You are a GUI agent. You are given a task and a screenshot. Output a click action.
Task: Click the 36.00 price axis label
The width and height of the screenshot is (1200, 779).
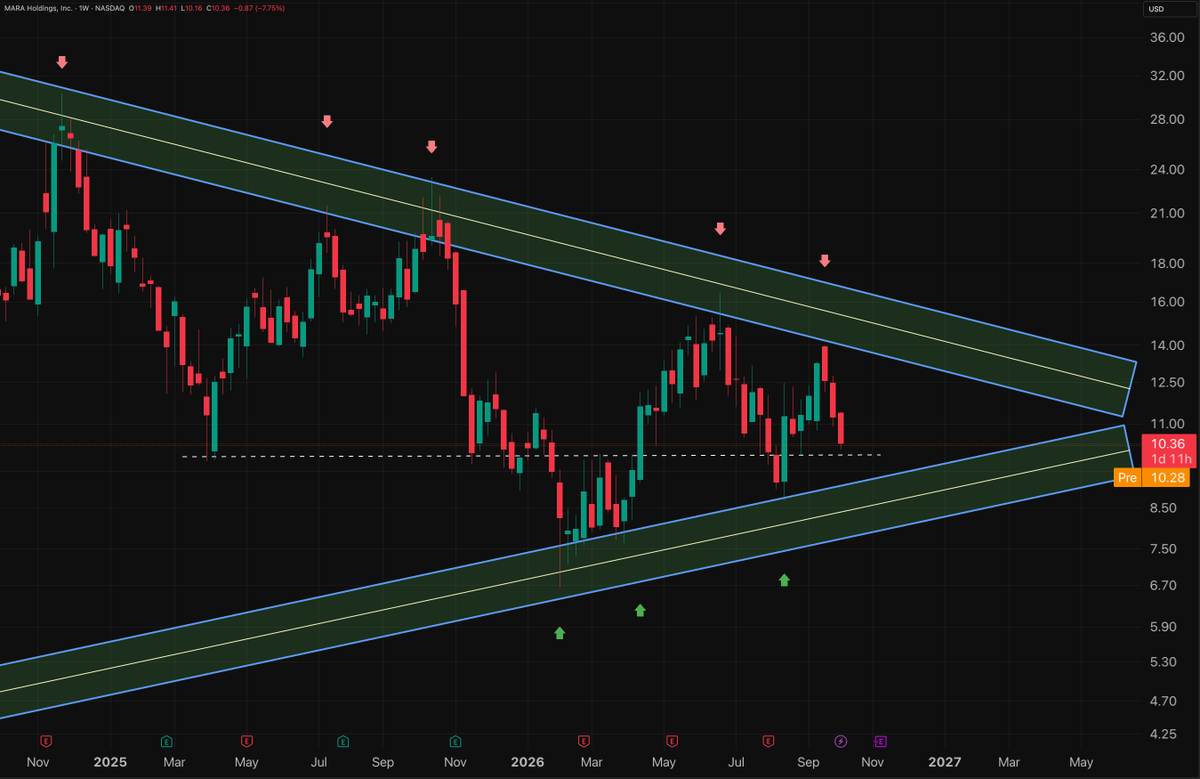tap(1167, 38)
